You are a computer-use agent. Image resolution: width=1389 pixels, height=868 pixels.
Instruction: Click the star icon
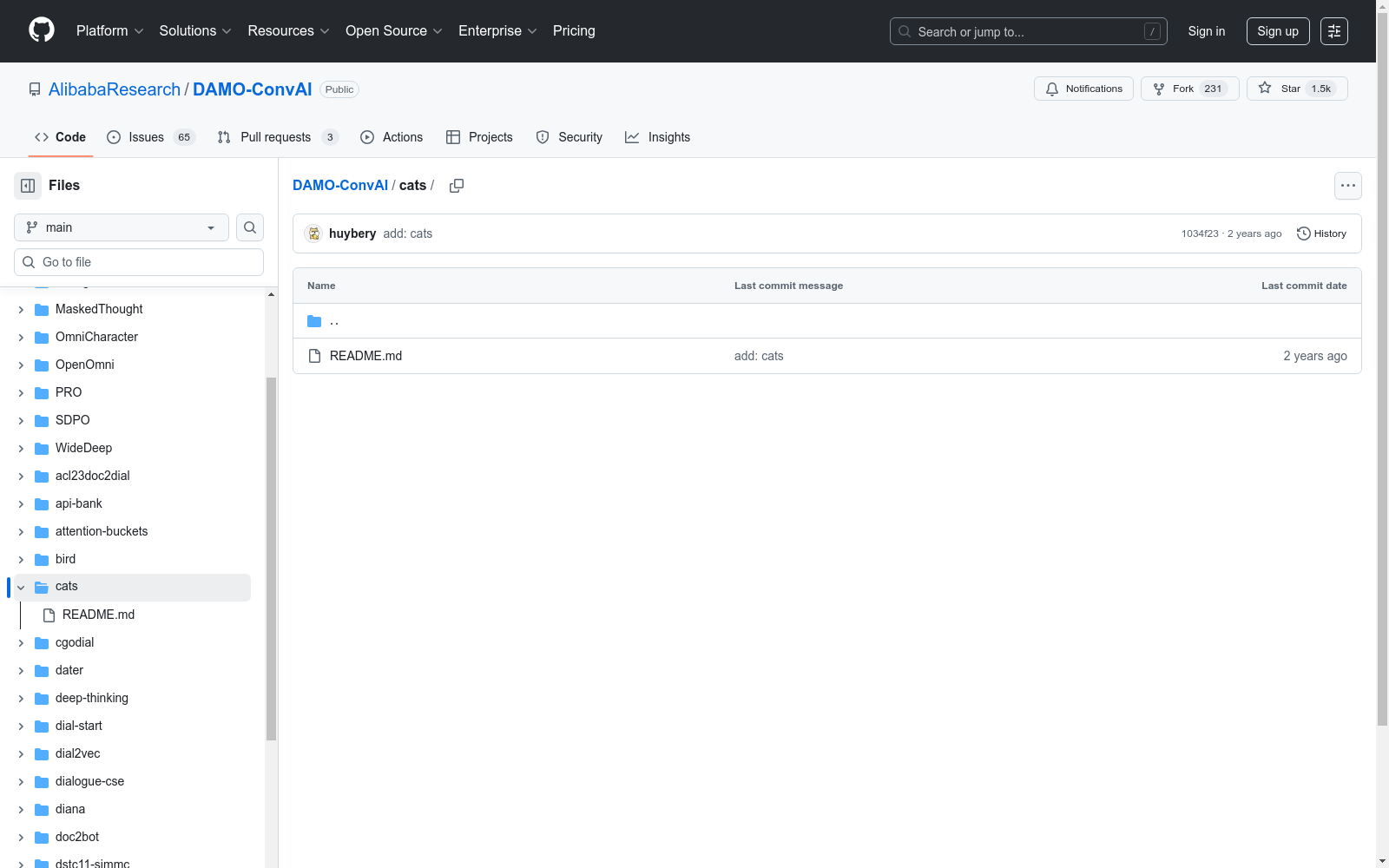coord(1265,89)
